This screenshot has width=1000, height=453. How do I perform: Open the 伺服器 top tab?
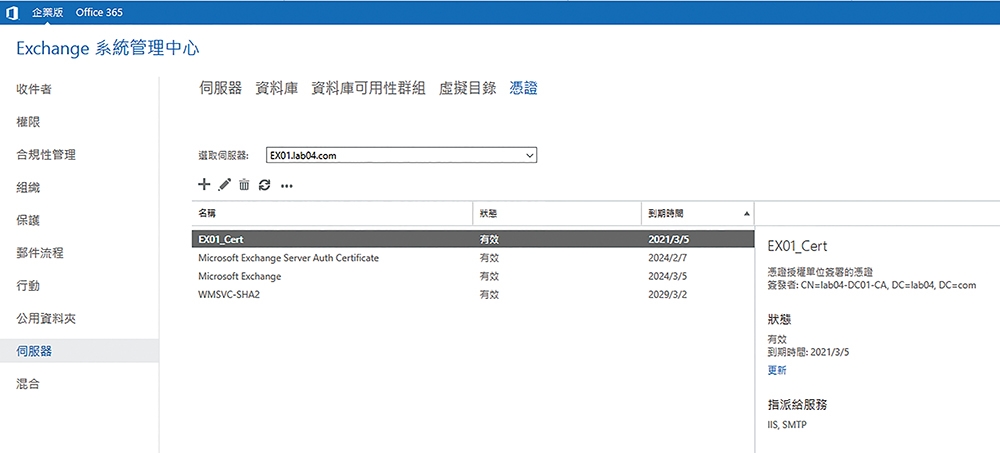coord(221,89)
